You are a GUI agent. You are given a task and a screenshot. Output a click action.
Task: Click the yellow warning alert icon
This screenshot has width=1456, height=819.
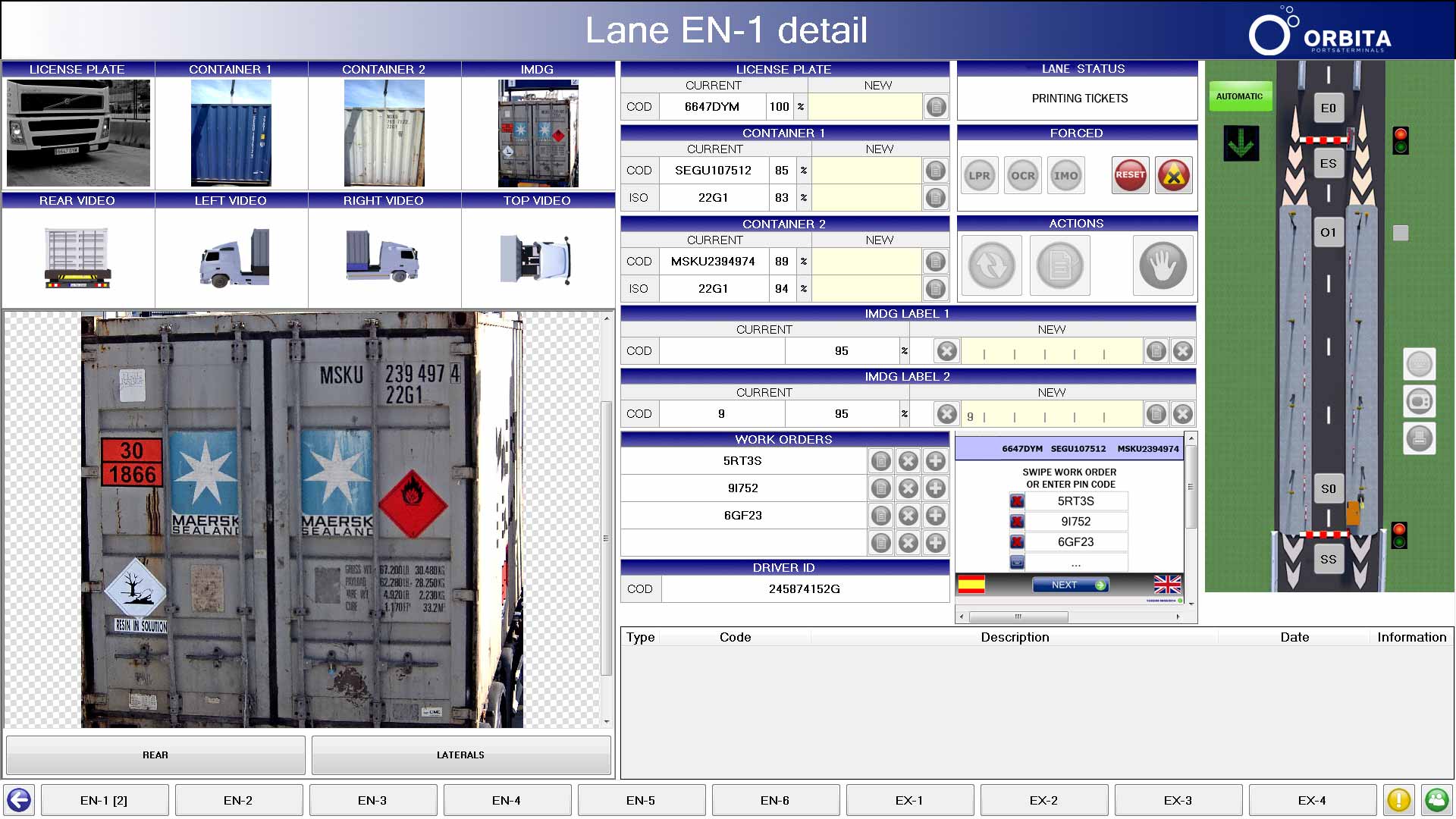1398,800
